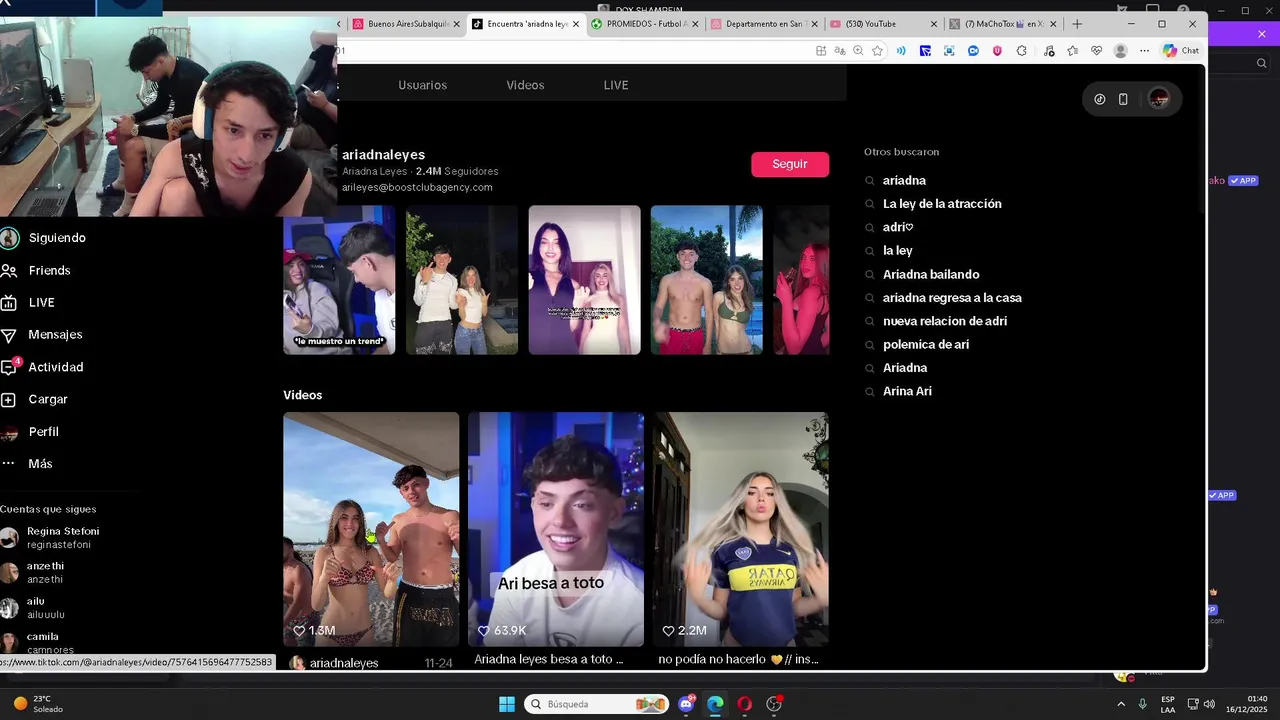
Task: Open the TikTok profile avatar menu
Action: (1159, 99)
